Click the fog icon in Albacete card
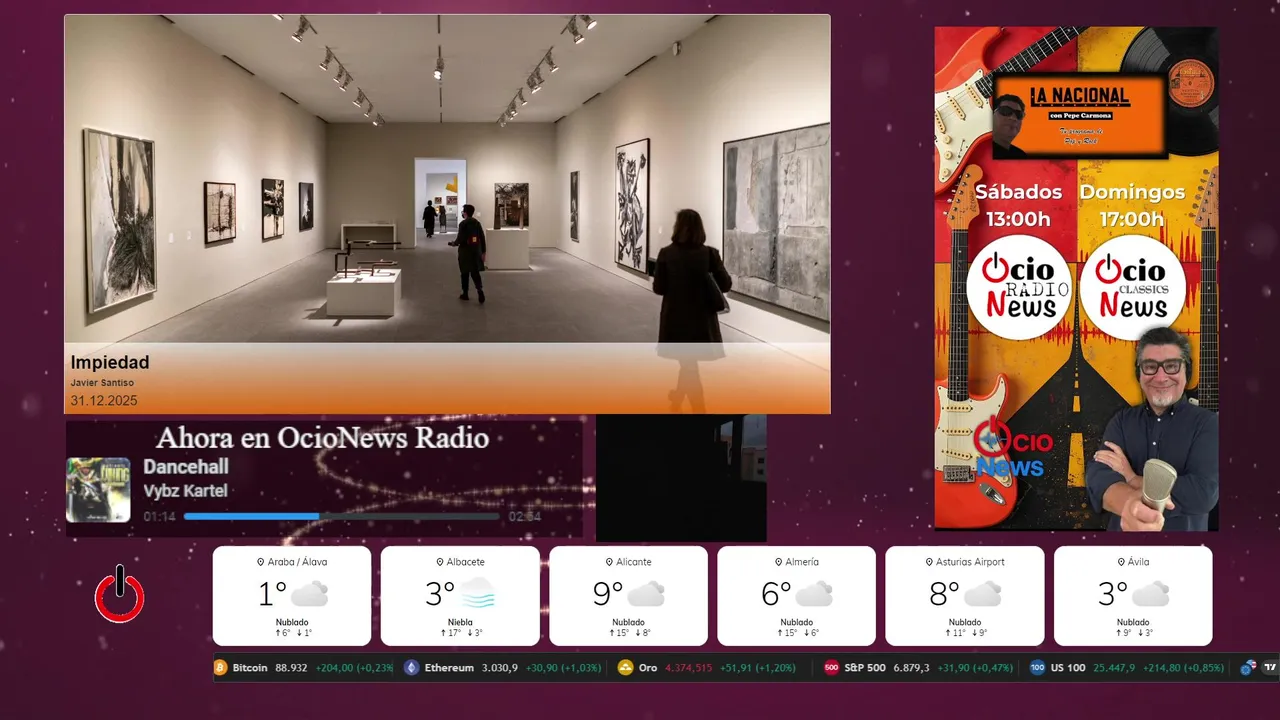Viewport: 1280px width, 720px height. point(476,593)
